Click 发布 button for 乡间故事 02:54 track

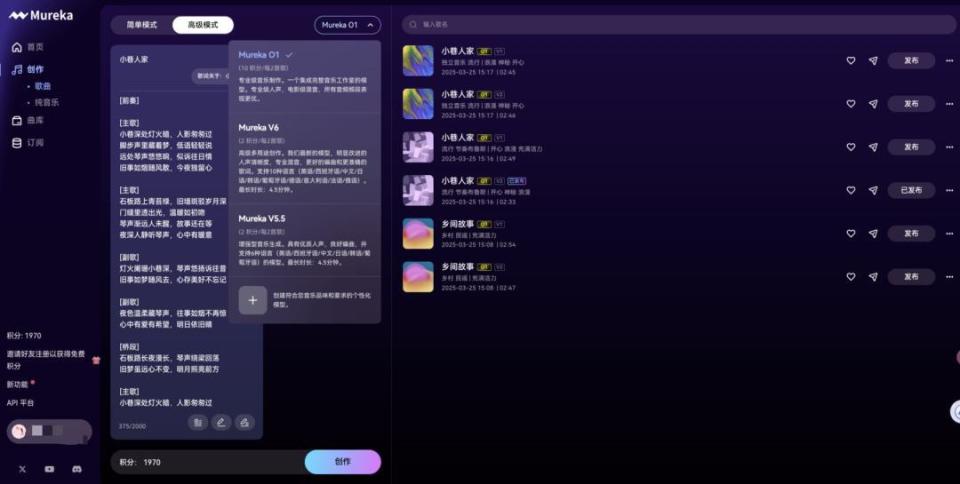pos(910,233)
